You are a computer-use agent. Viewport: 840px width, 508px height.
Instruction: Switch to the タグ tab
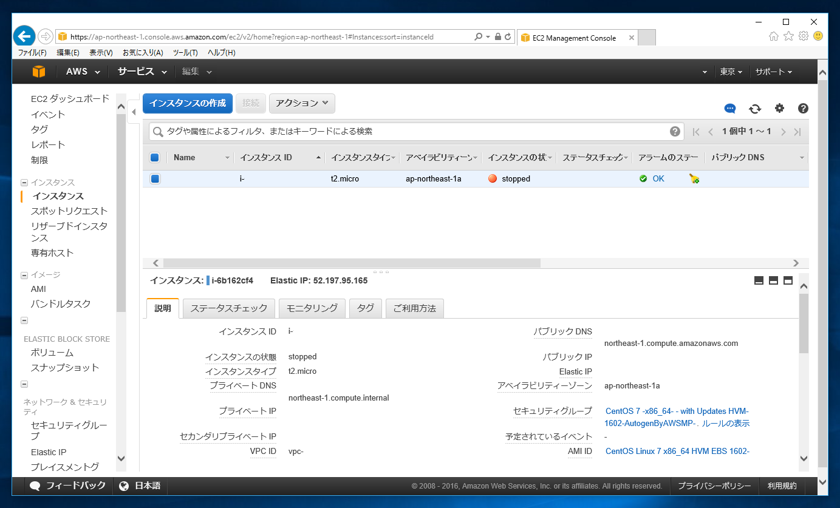point(365,308)
